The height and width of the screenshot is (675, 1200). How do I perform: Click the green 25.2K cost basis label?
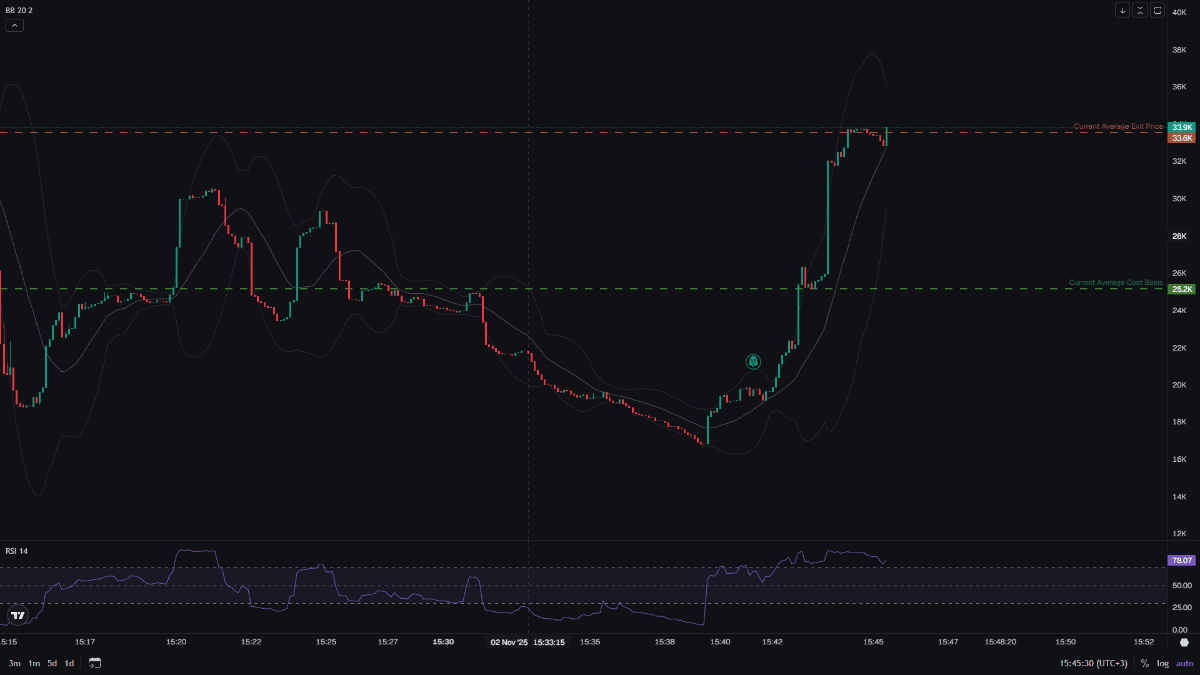coord(1182,289)
